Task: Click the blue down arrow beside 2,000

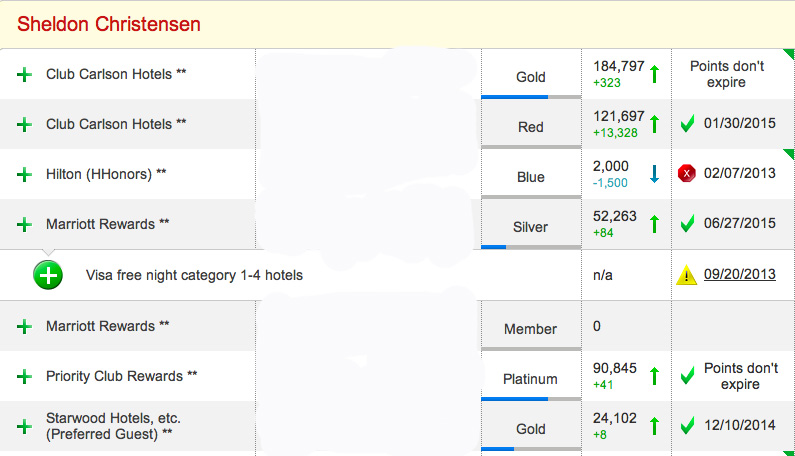Action: click(x=655, y=174)
